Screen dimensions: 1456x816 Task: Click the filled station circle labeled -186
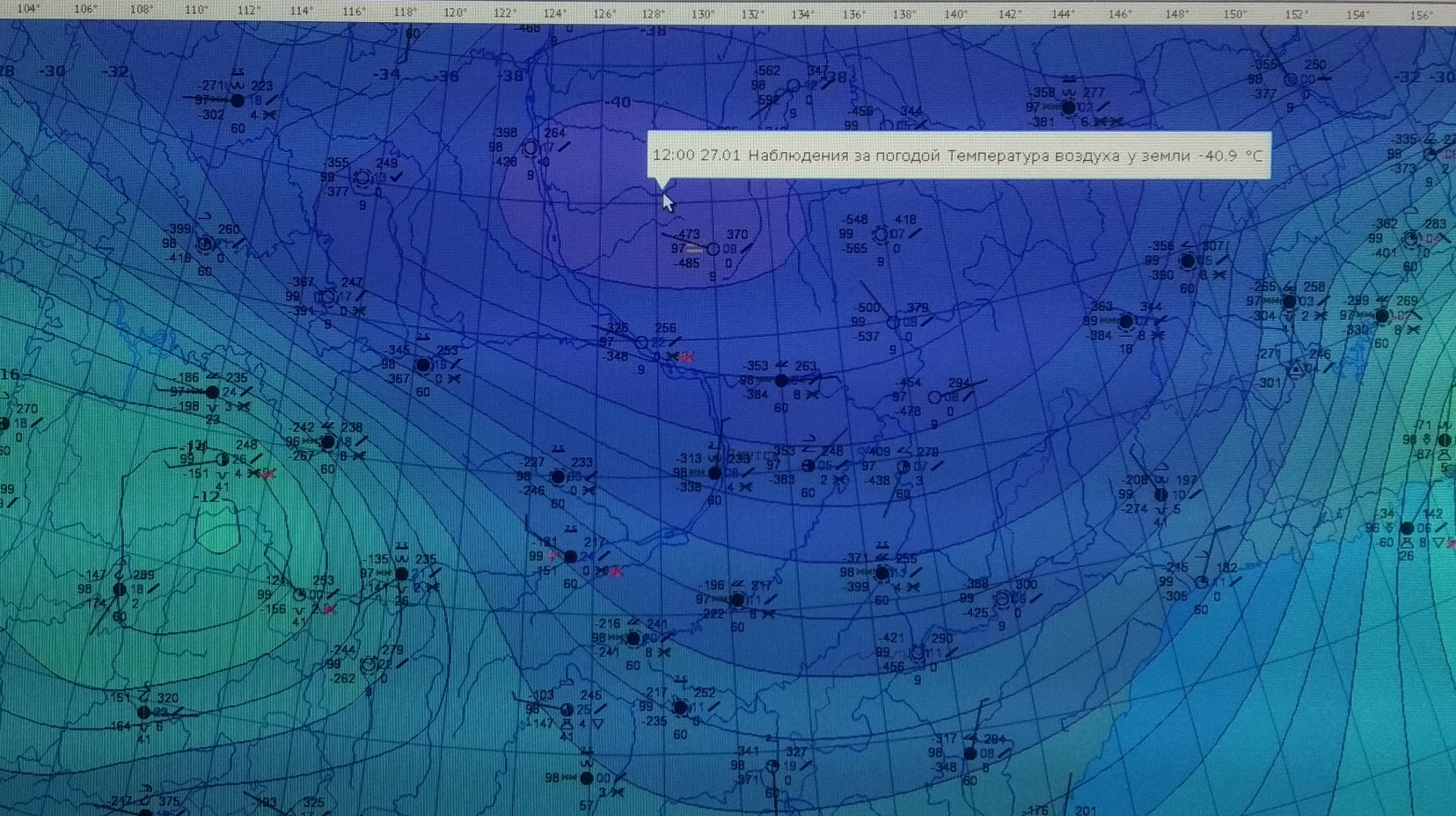(212, 392)
